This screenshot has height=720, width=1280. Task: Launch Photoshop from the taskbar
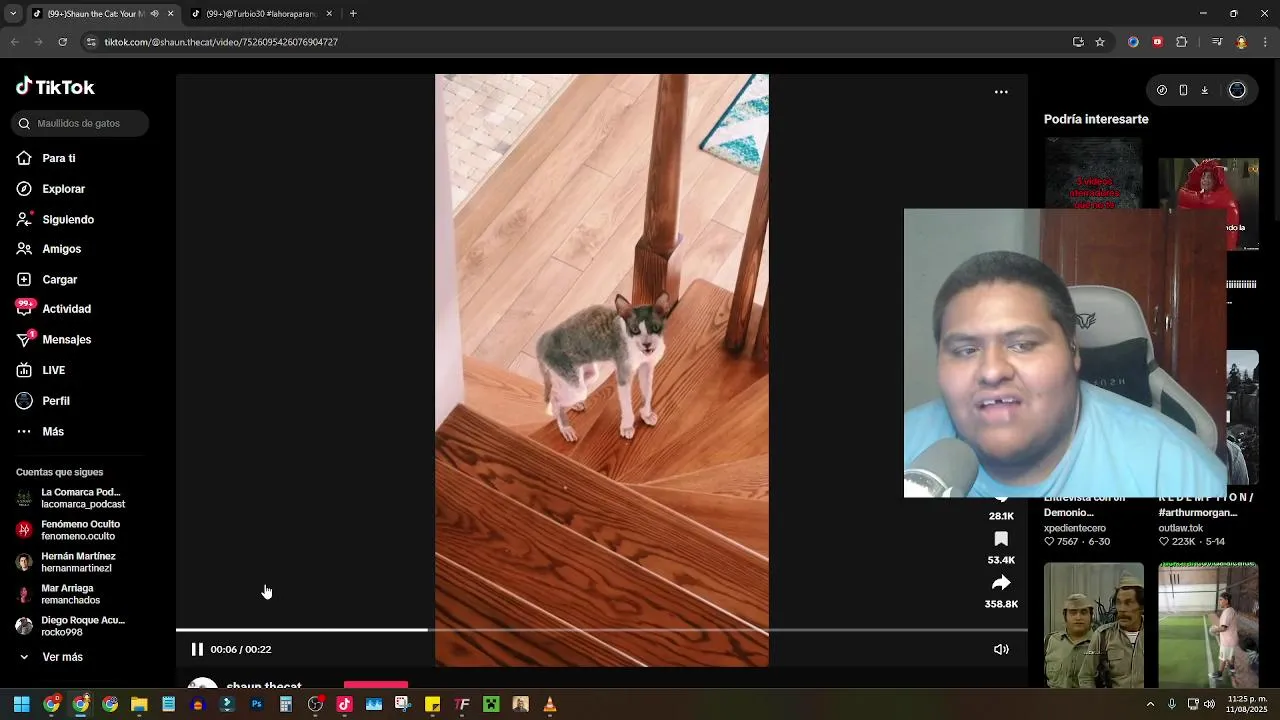tap(256, 704)
